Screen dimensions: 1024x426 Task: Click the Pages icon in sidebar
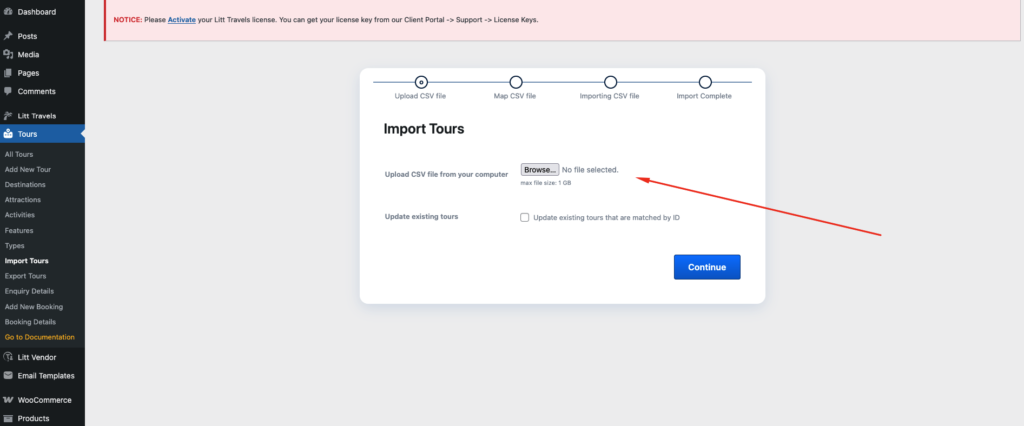click(9, 73)
